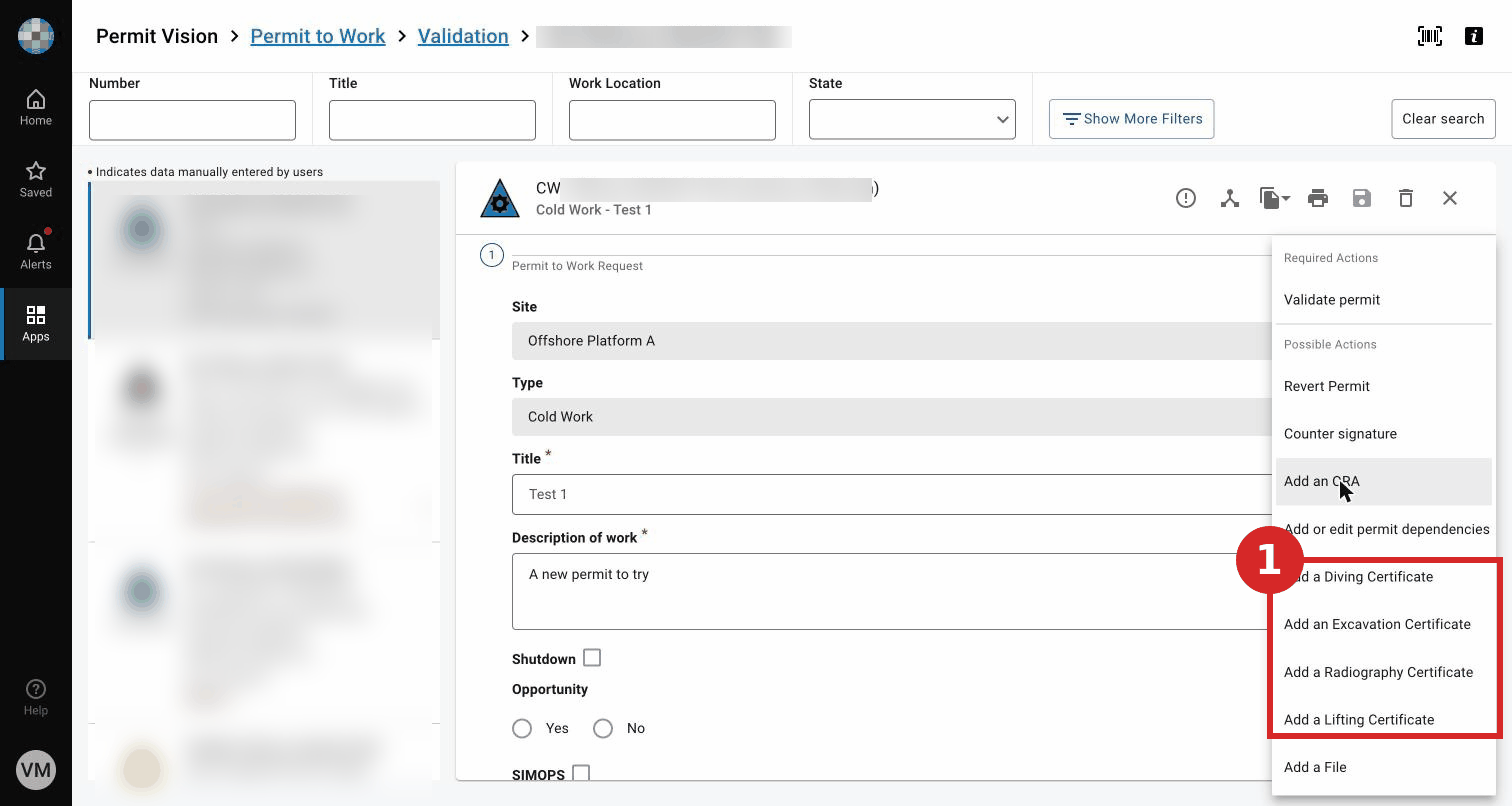
Task: Click the barcode scanner icon
Action: pos(1430,36)
